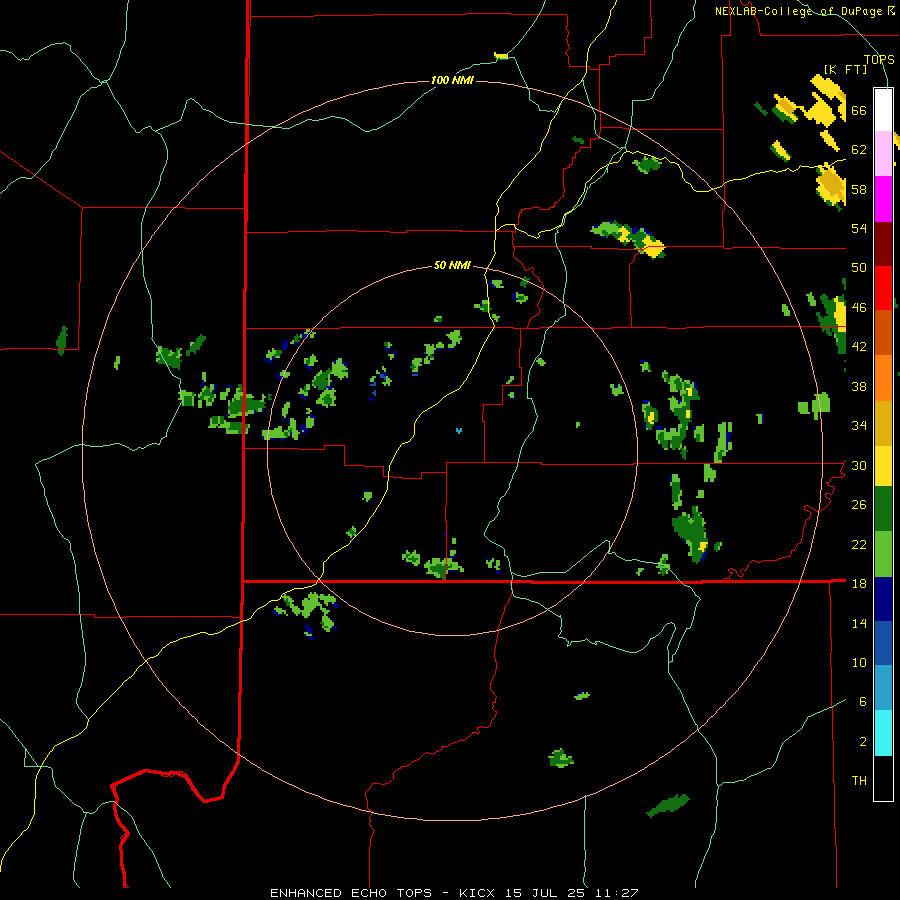Image resolution: width=900 pixels, height=900 pixels.
Task: Click the '[K FT]' units label
Action: tap(845, 70)
